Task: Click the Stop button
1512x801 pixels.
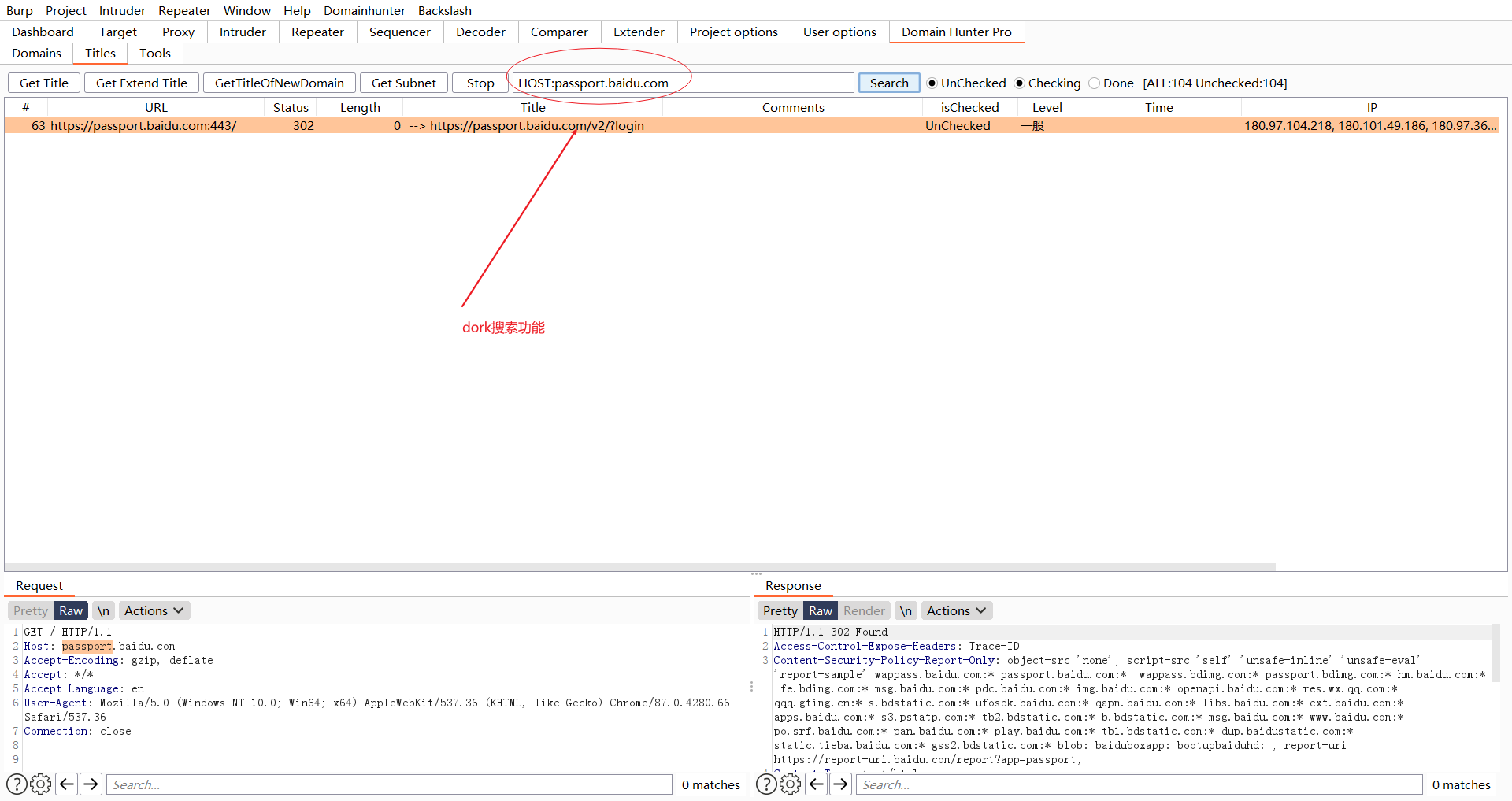Action: coord(480,83)
